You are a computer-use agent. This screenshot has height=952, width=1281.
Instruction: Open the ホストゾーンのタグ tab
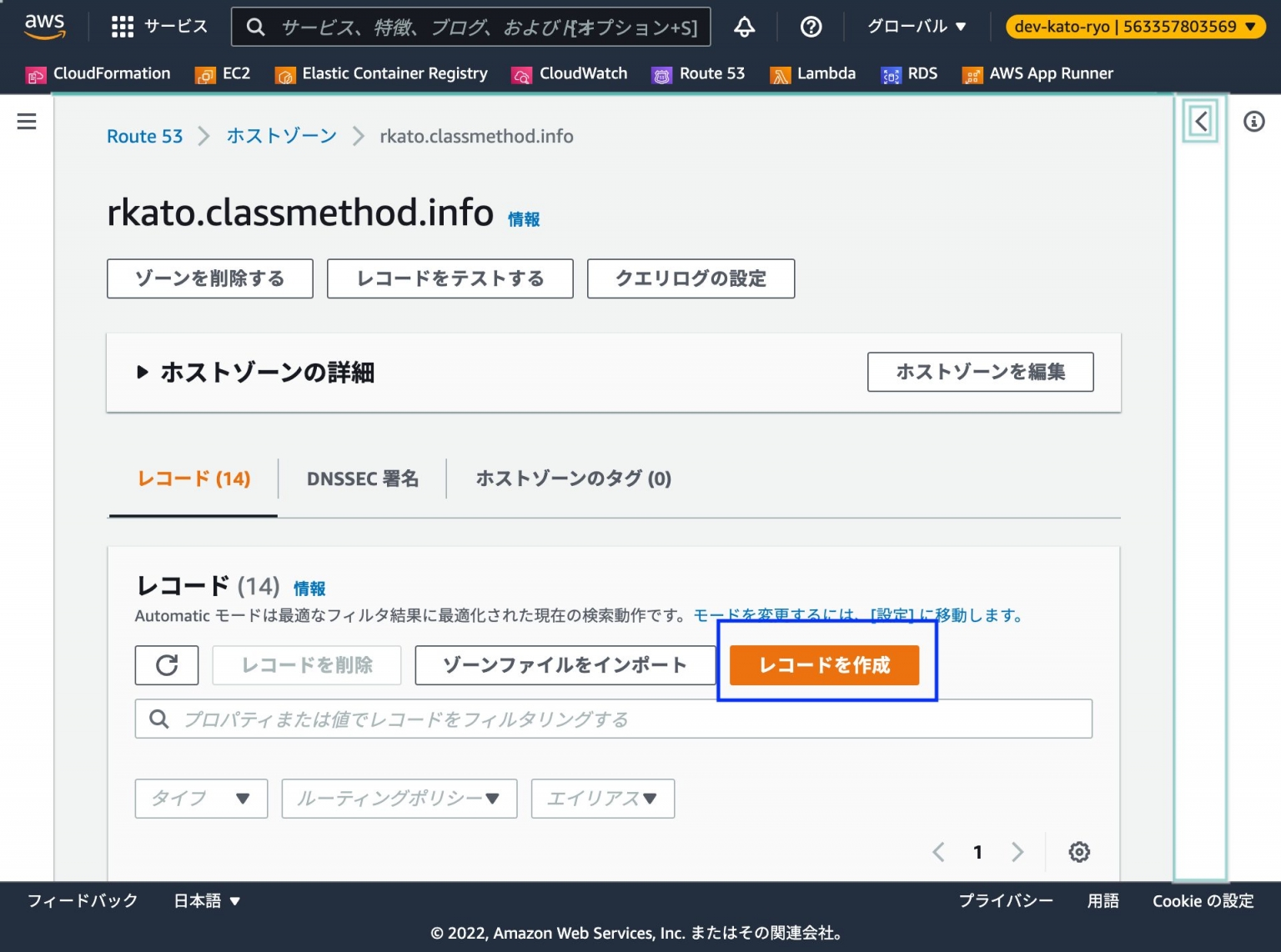click(x=573, y=479)
